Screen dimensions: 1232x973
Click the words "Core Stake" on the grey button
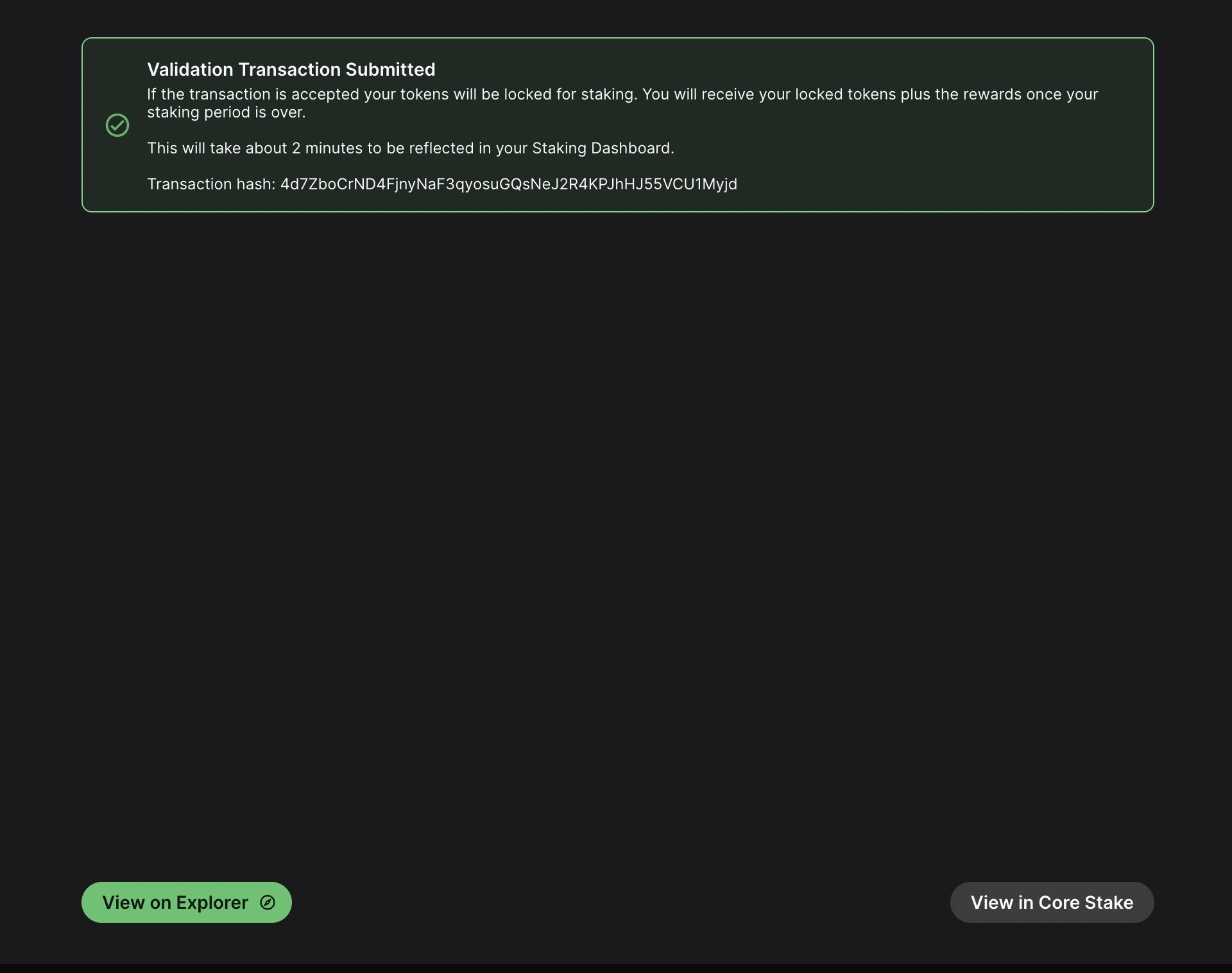point(1086,902)
